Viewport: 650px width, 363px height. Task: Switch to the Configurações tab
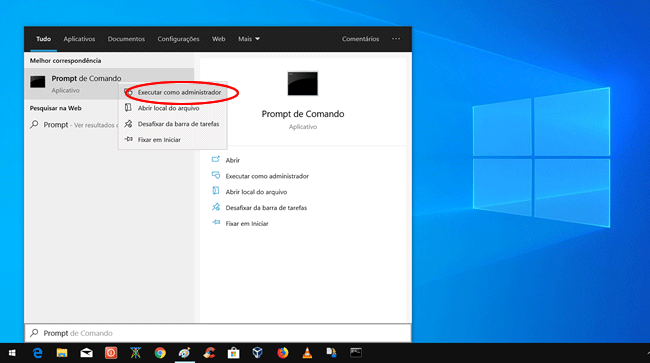tap(178, 39)
